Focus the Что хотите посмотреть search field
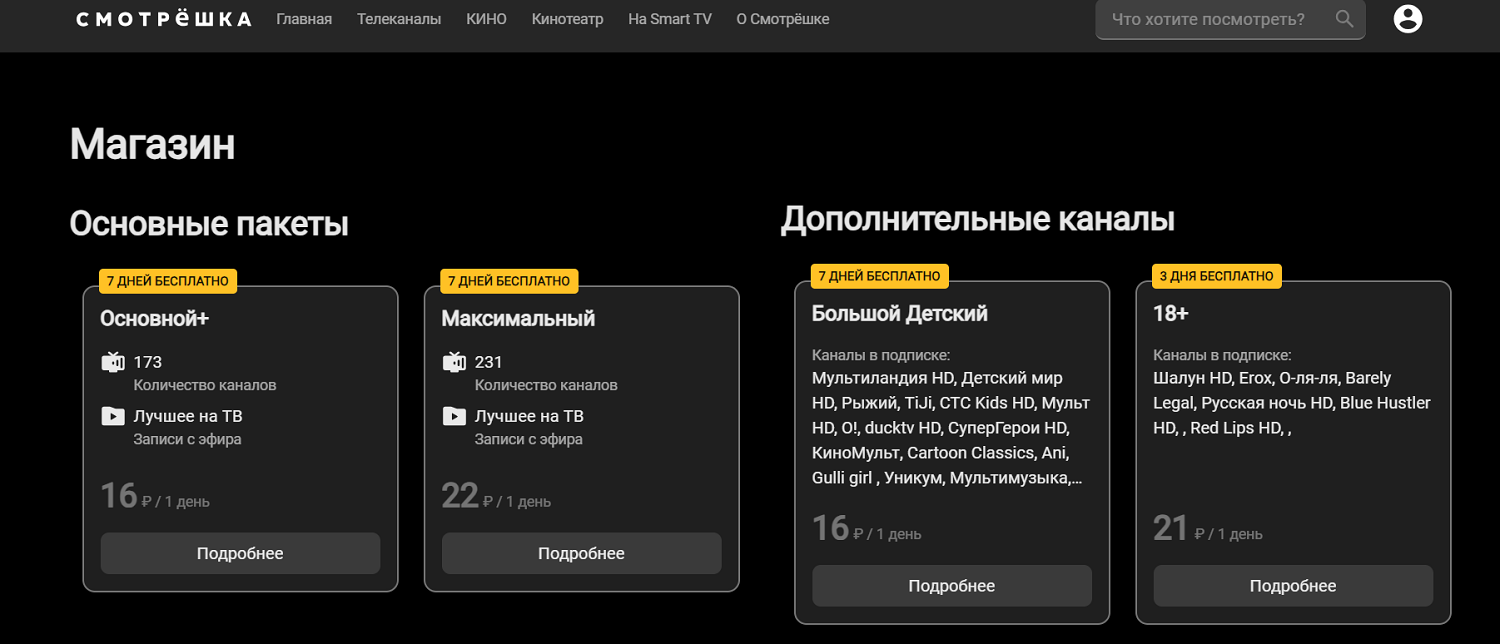 1230,19
